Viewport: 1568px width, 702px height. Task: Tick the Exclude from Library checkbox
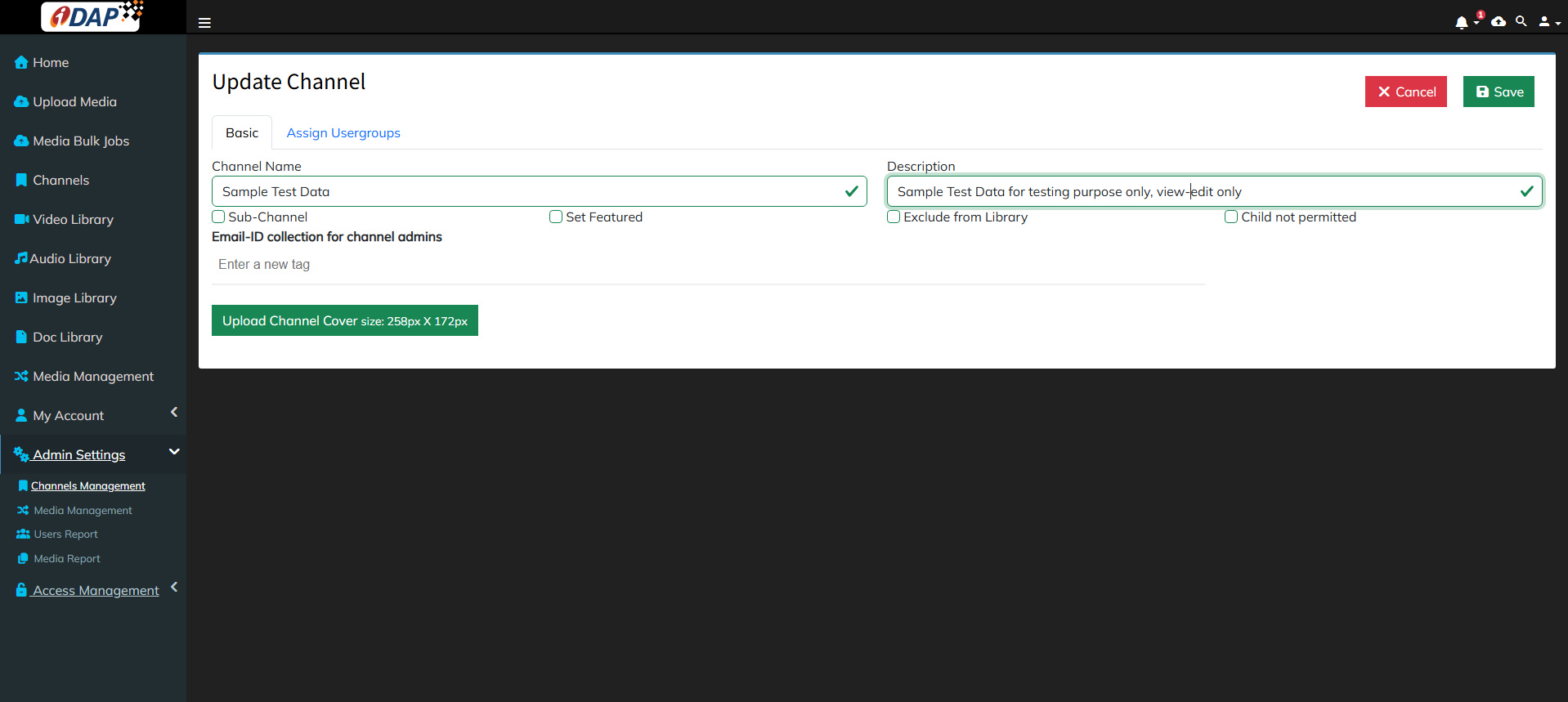coord(894,217)
